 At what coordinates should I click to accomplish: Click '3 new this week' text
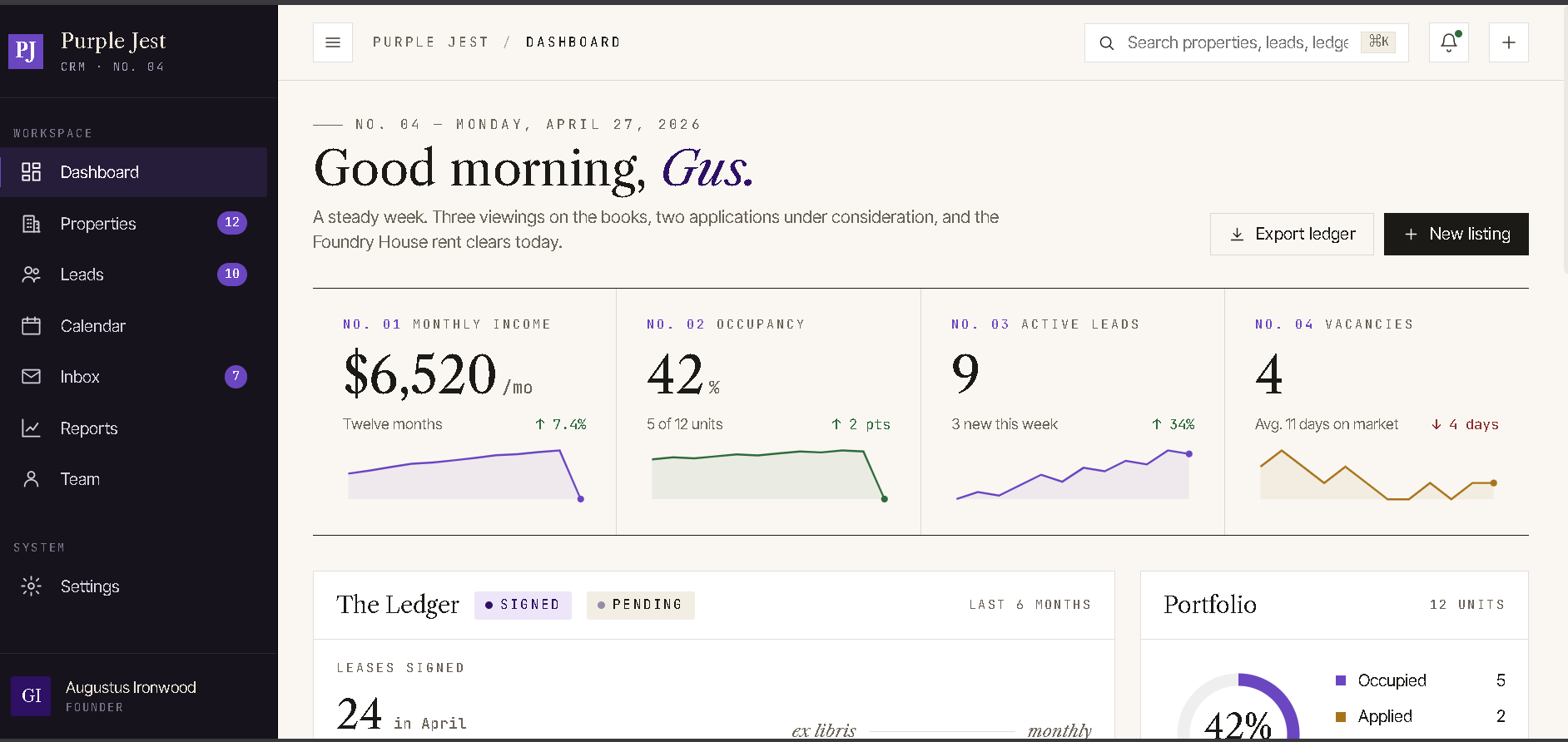pyautogui.click(x=1005, y=424)
